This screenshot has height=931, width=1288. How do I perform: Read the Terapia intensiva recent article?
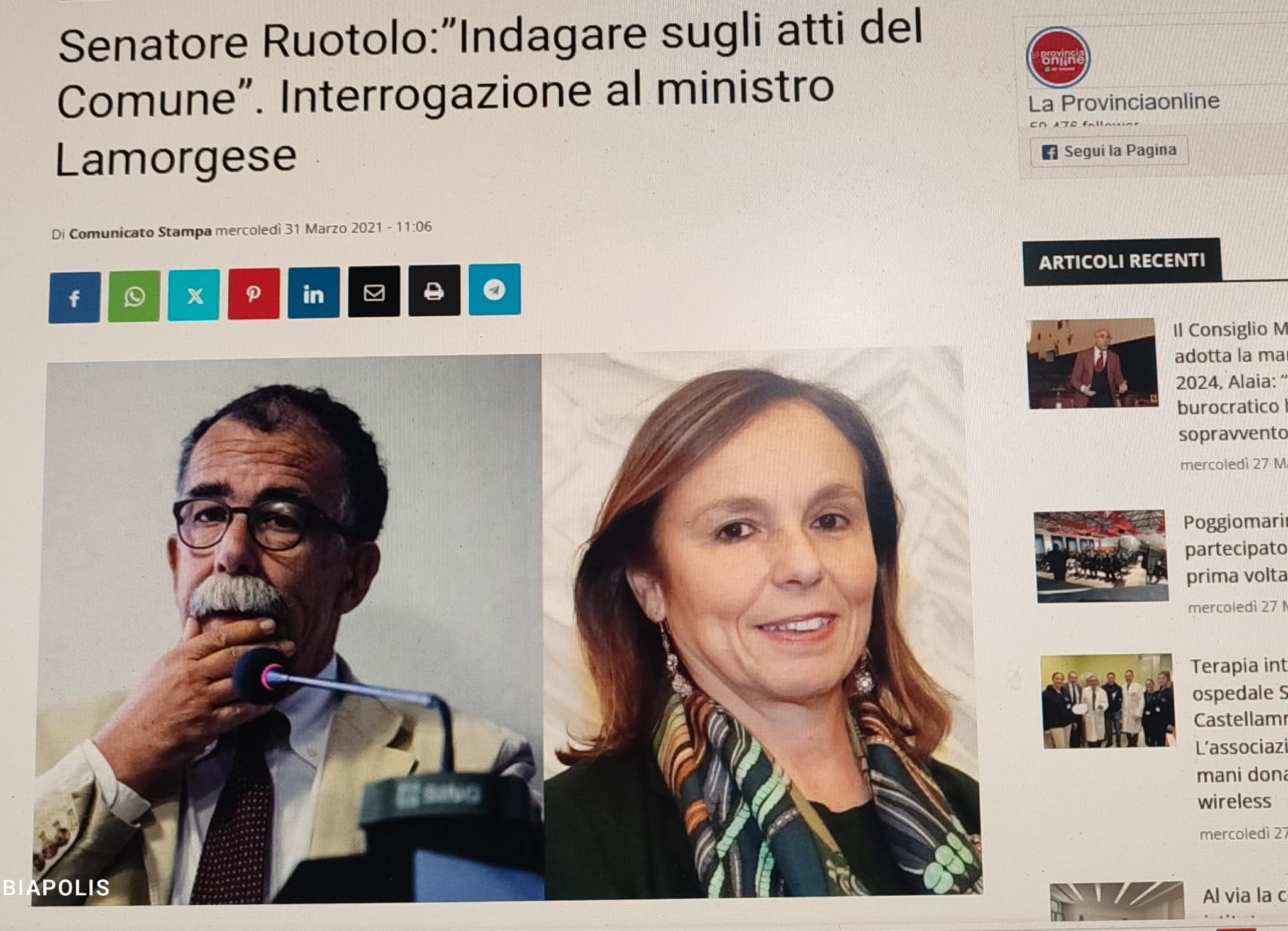tap(1239, 733)
